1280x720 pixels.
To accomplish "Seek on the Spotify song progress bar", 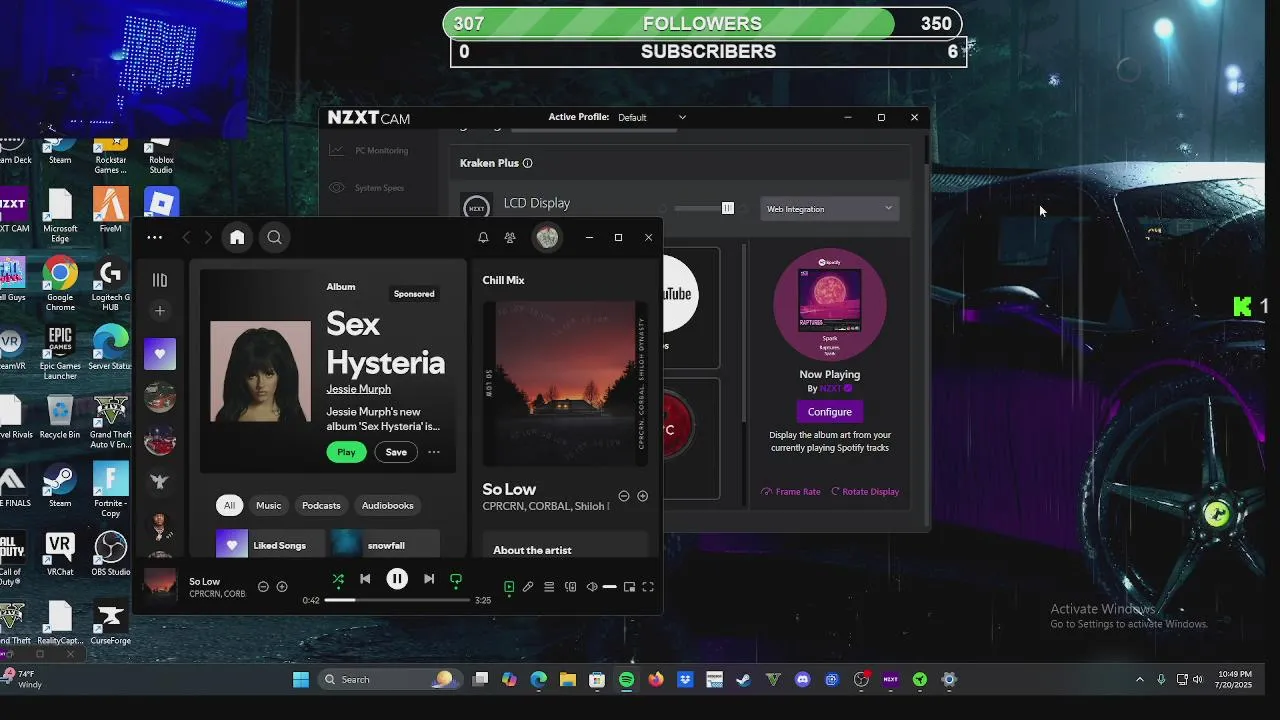I will point(397,600).
